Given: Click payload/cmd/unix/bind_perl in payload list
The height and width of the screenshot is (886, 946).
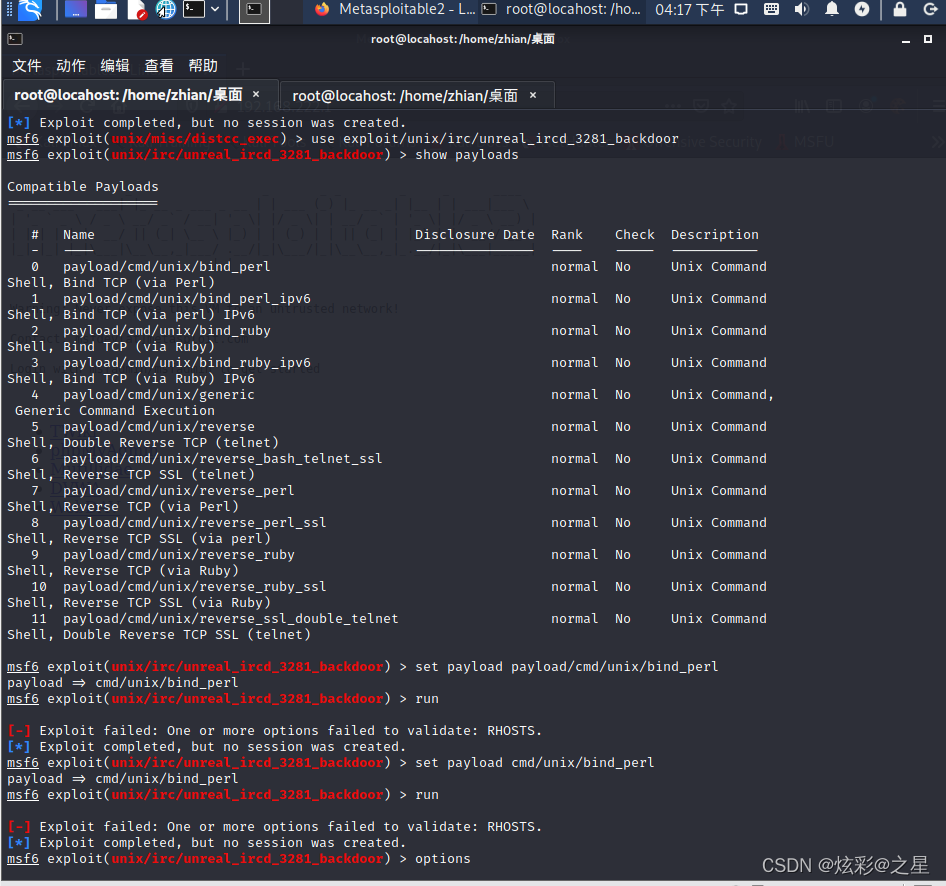Looking at the screenshot, I should click(167, 267).
